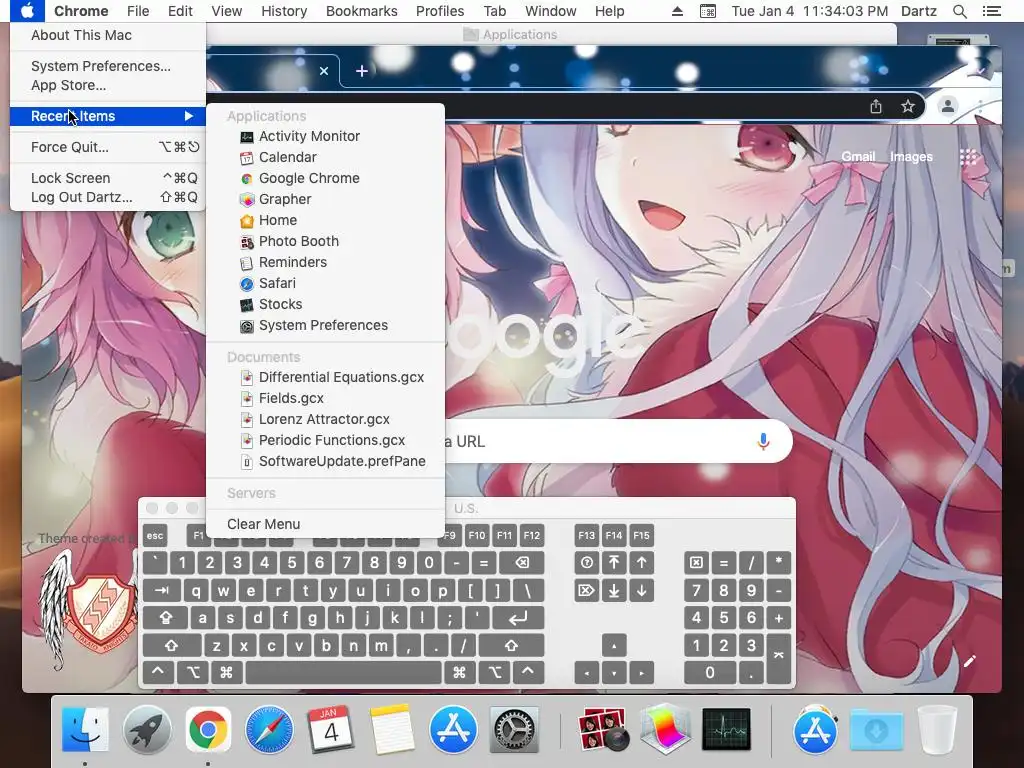Open Calendar in Recent Items list
Image resolution: width=1024 pixels, height=768 pixels.
tap(325, 157)
